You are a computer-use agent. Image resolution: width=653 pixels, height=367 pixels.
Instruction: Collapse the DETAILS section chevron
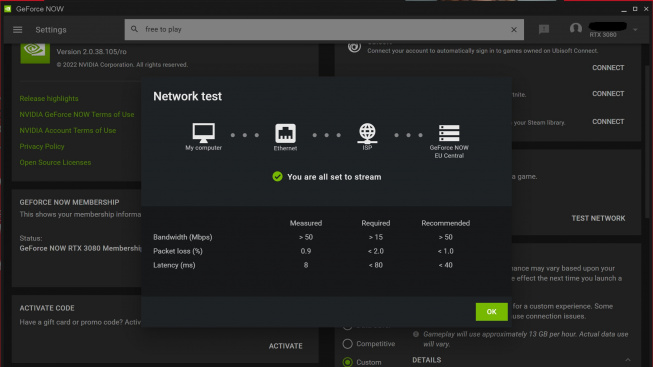click(x=628, y=360)
